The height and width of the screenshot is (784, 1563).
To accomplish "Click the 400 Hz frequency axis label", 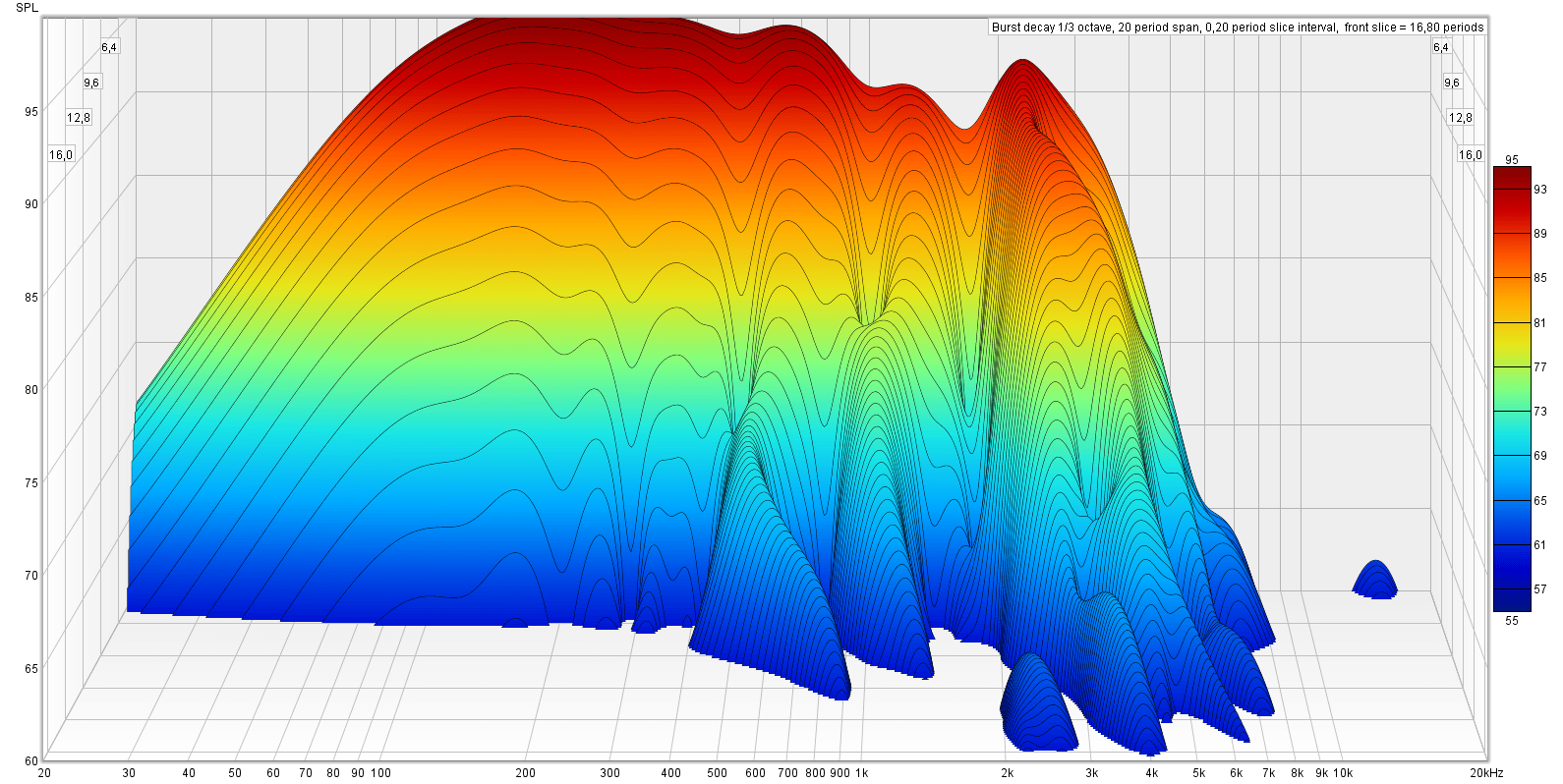I will click(670, 773).
